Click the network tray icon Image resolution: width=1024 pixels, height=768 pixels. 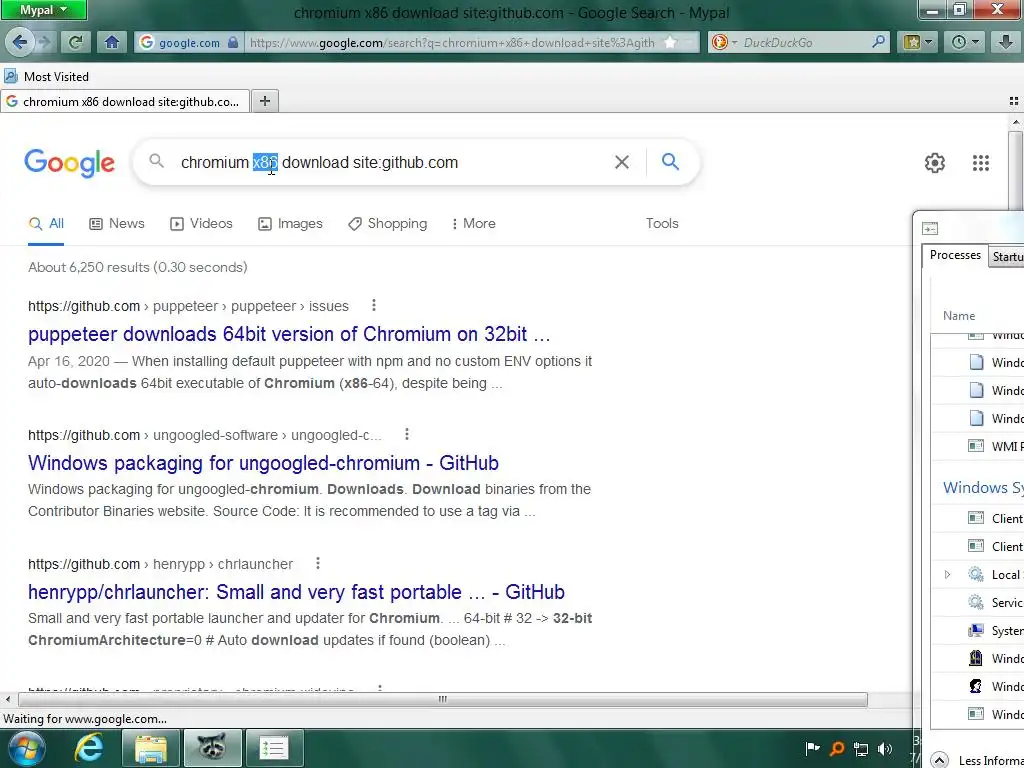tap(861, 749)
